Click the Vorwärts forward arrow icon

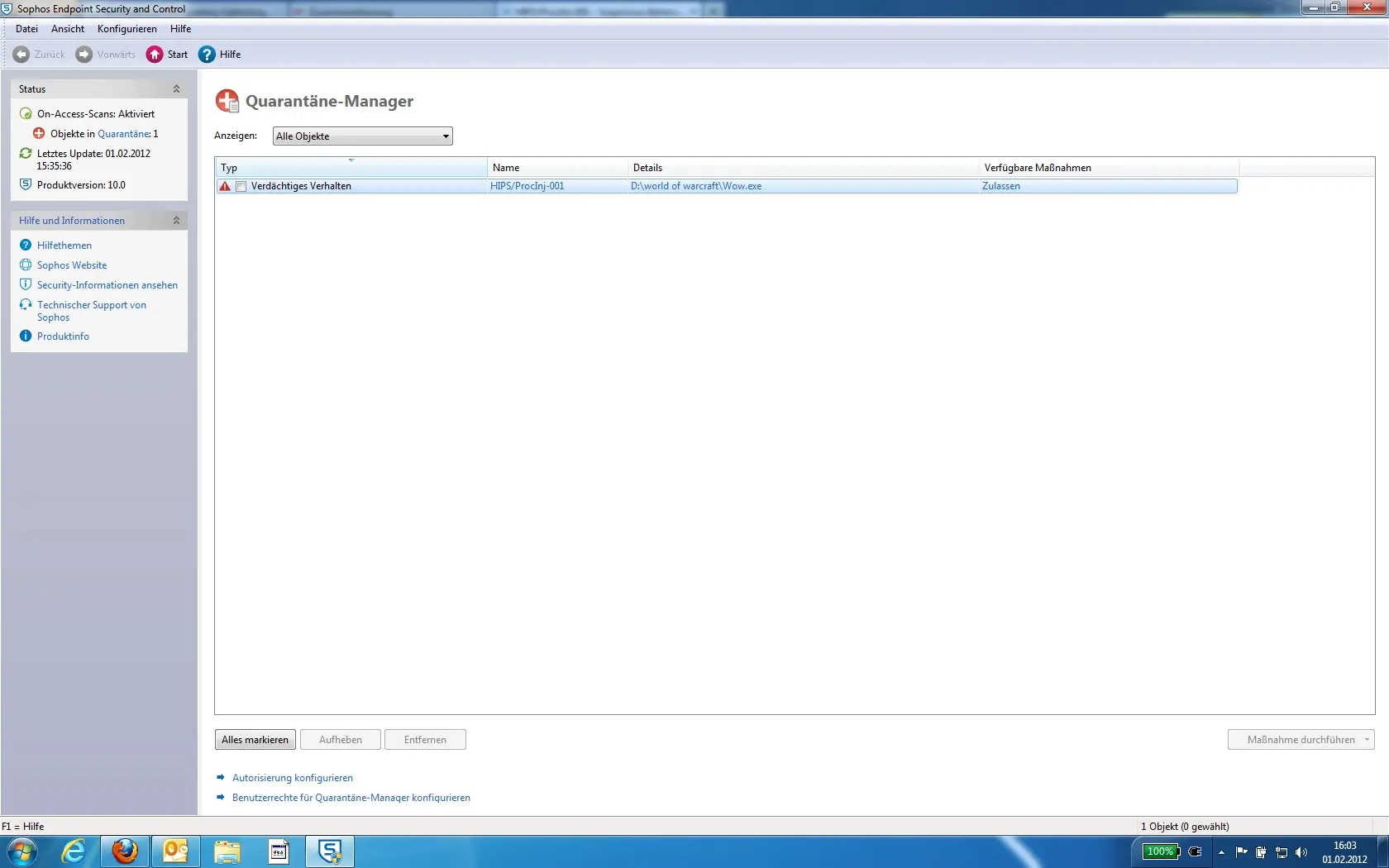[x=84, y=55]
